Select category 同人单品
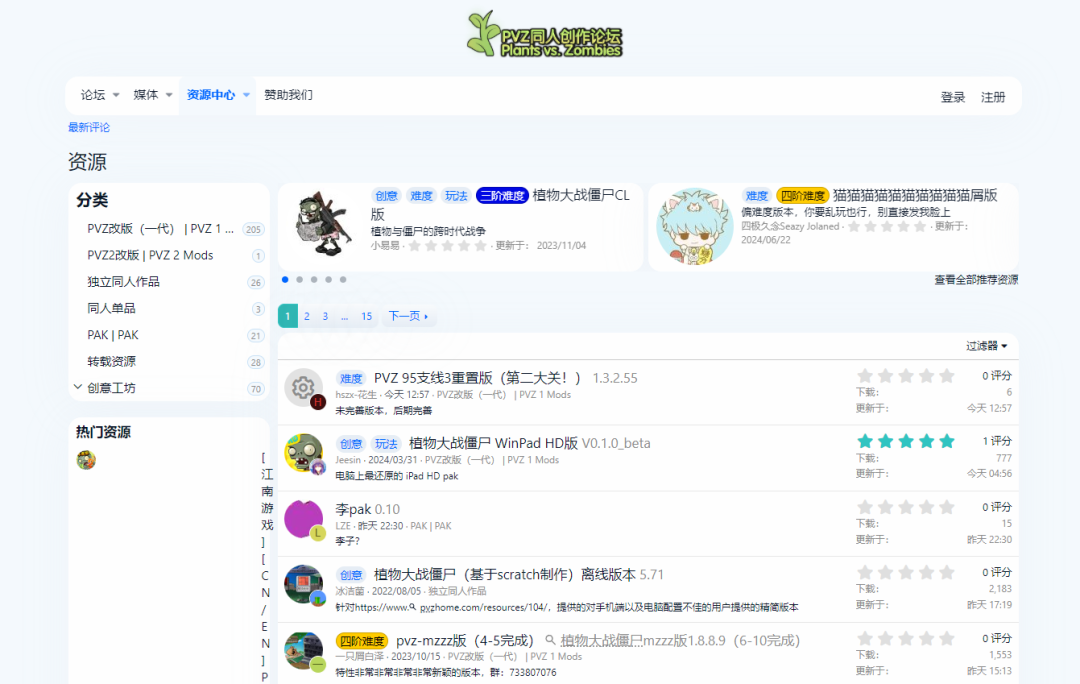1080x684 pixels. coord(111,309)
